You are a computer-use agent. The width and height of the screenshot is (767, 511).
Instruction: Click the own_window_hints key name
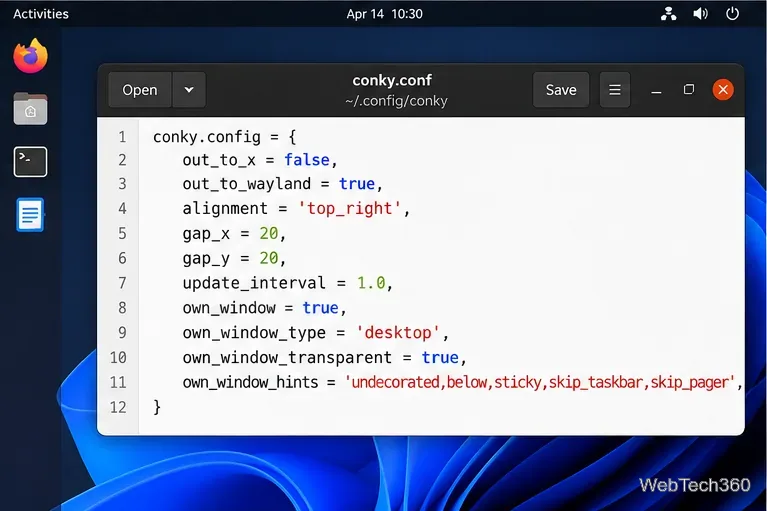250,382
